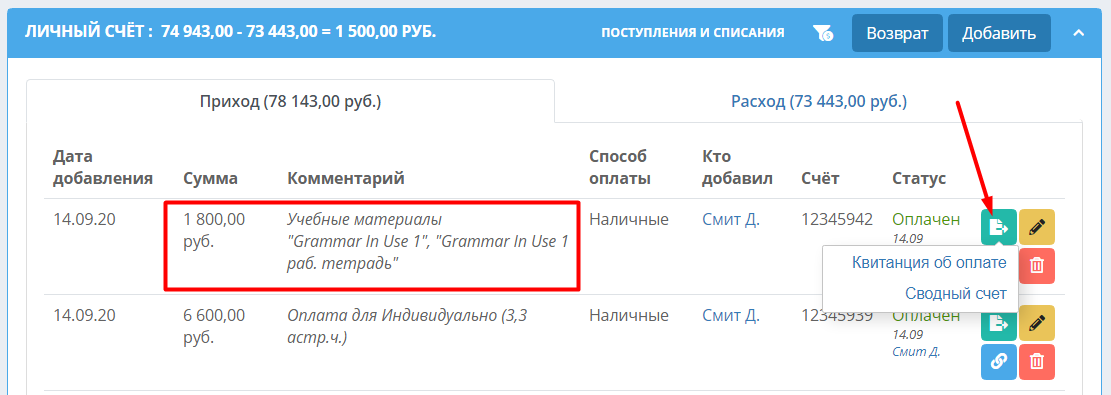The width and height of the screenshot is (1111, 395).
Task: Click the Комментарий column header
Action: coord(346,178)
